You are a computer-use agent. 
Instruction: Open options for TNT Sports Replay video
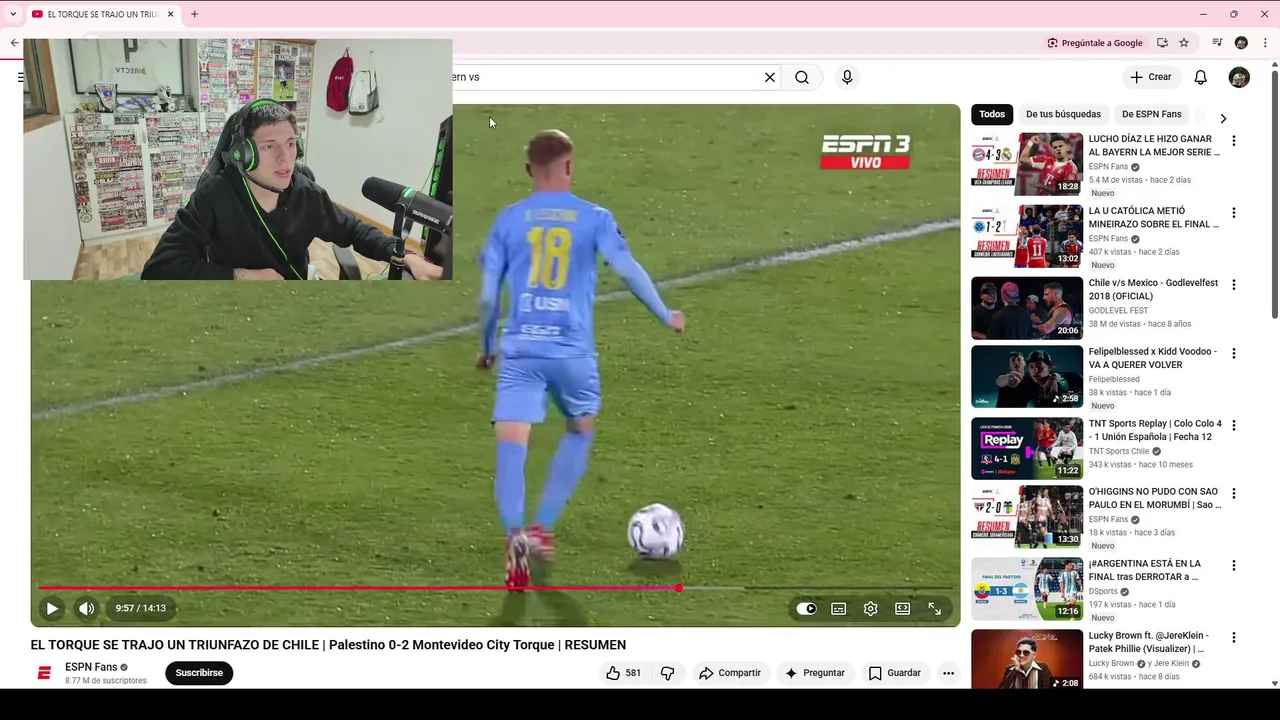click(x=1234, y=425)
